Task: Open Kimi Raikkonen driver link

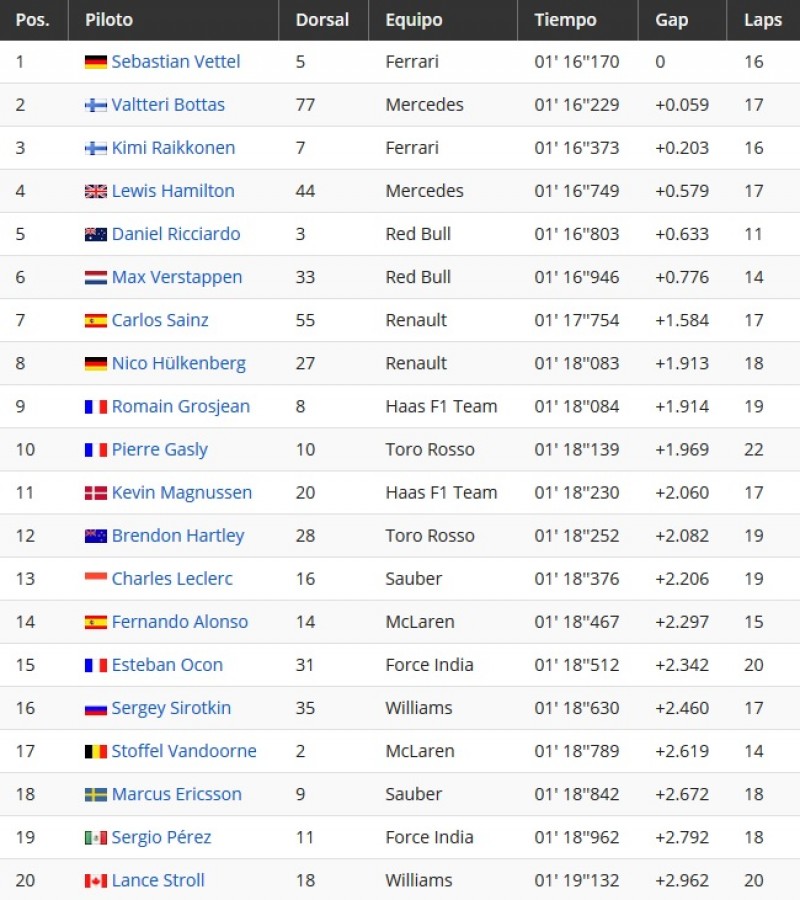Action: coord(173,148)
